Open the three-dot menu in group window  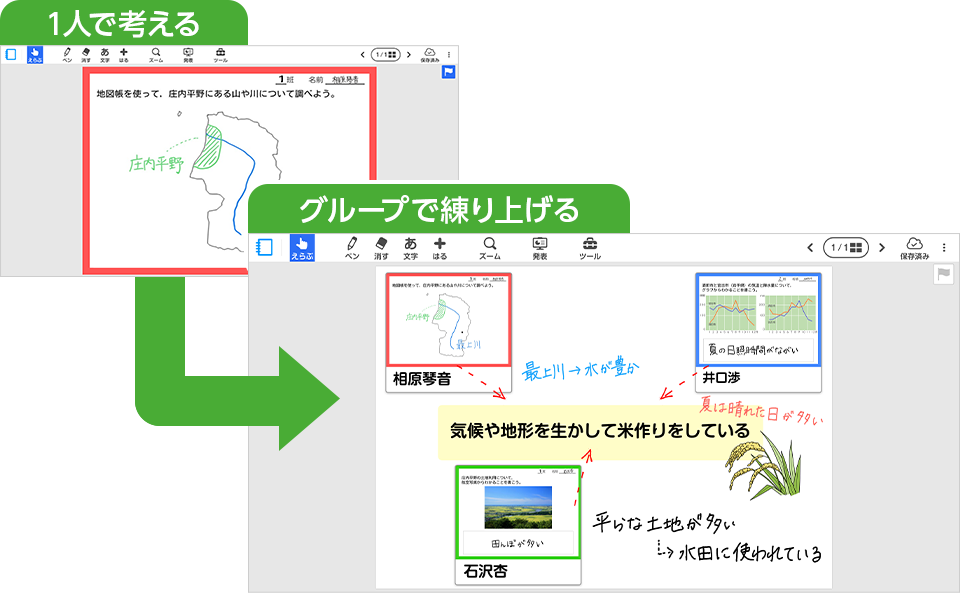[x=944, y=247]
